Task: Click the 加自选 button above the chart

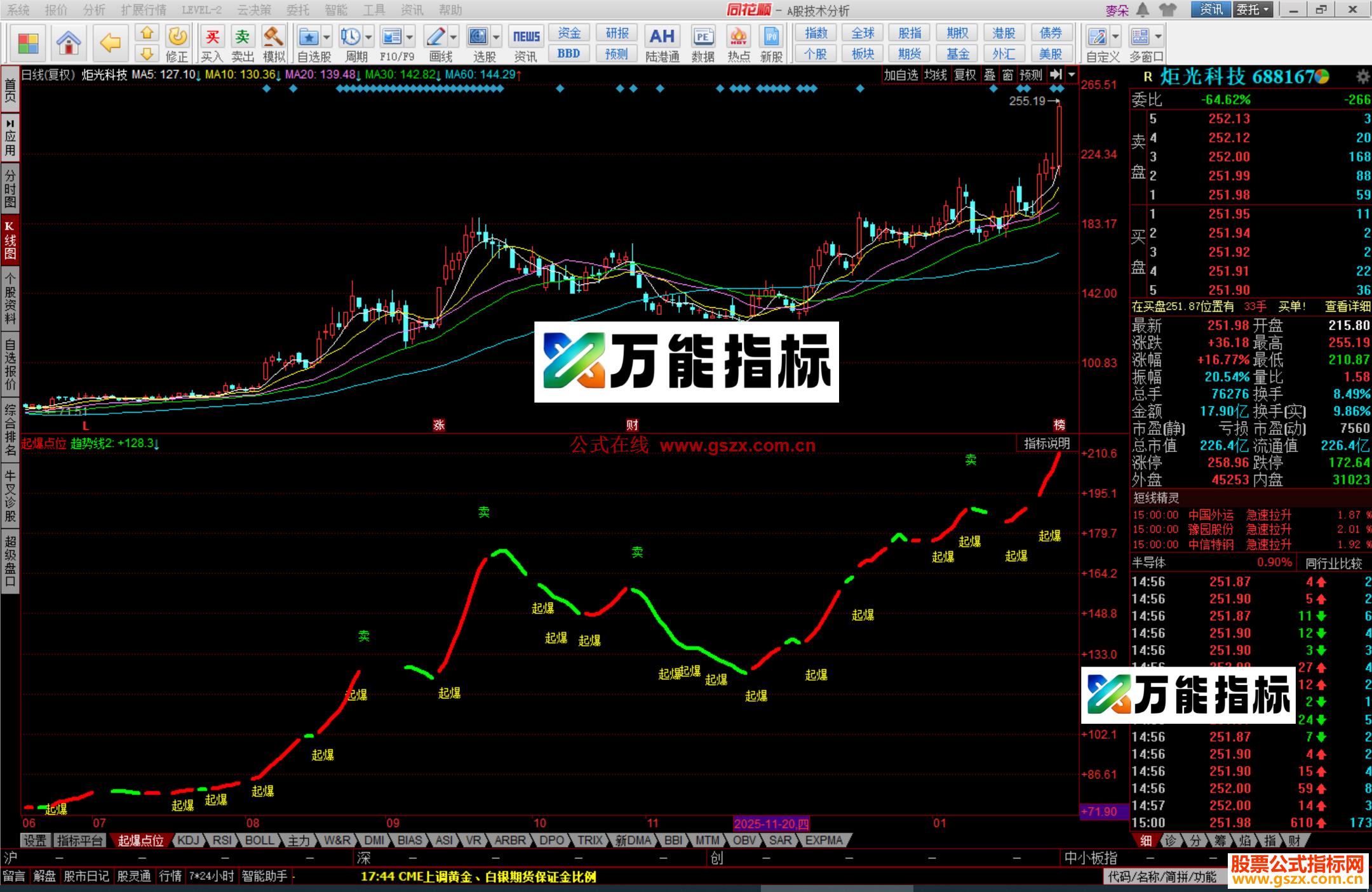Action: (x=901, y=74)
